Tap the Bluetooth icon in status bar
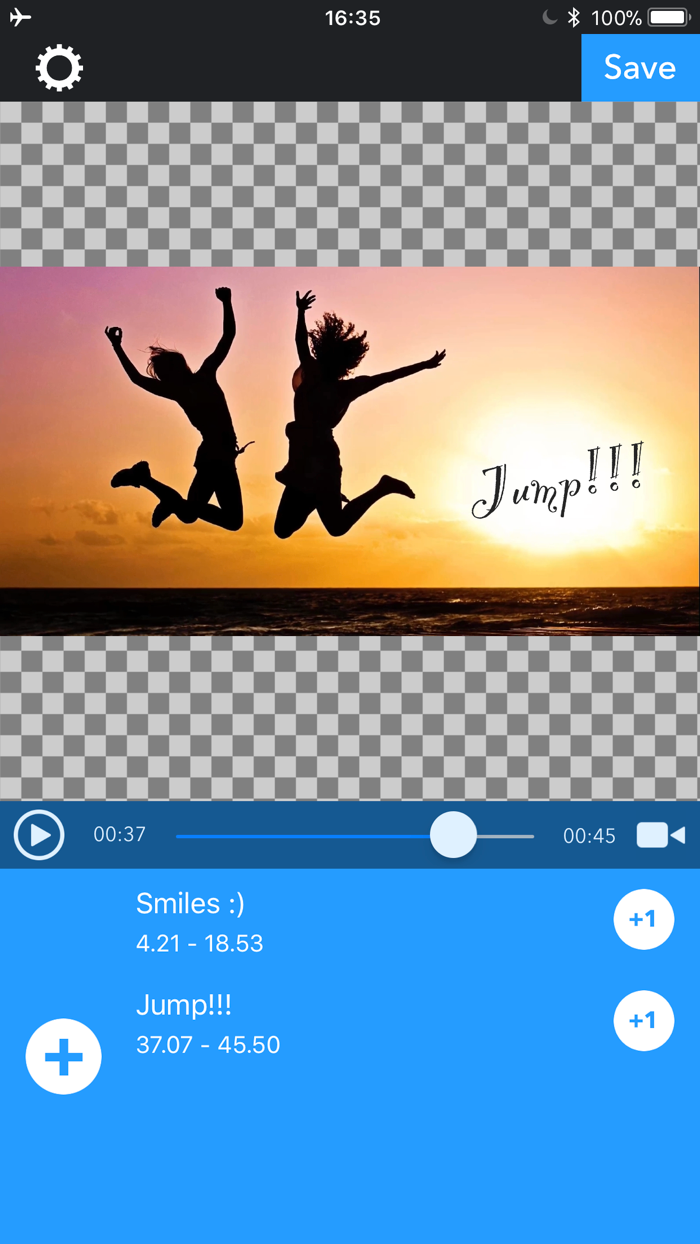 (x=573, y=17)
